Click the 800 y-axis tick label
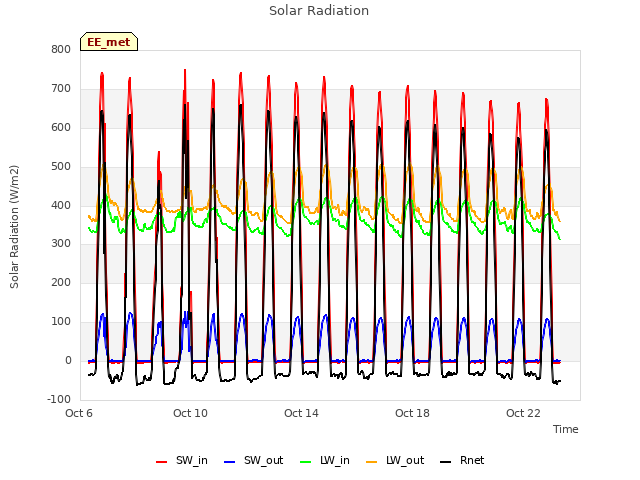Viewport: 640px width, 480px height. [x=61, y=49]
